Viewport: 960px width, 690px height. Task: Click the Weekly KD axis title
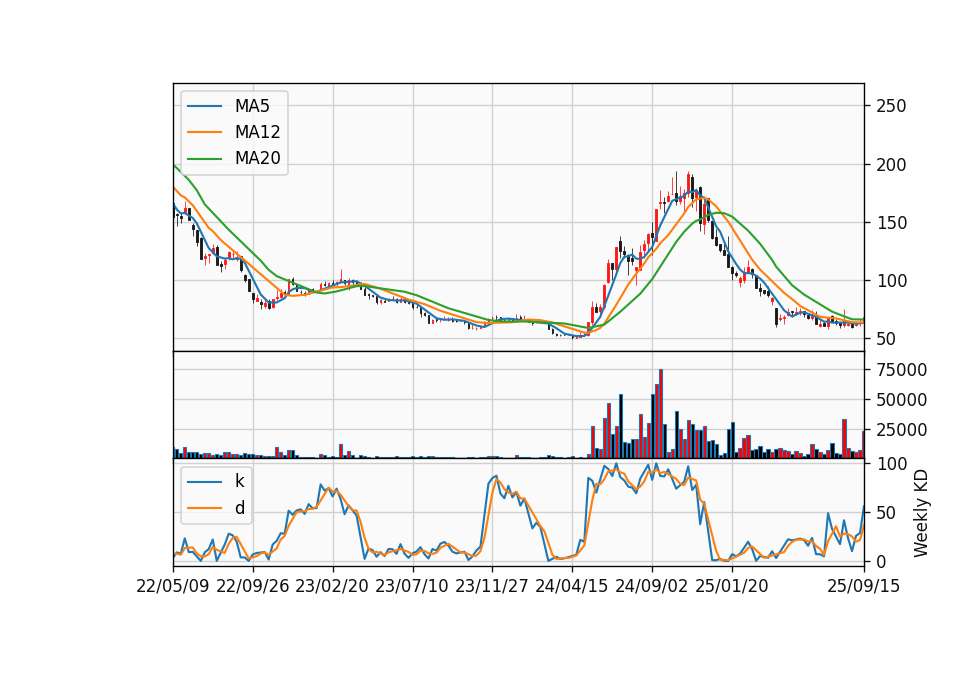pyautogui.click(x=921, y=513)
